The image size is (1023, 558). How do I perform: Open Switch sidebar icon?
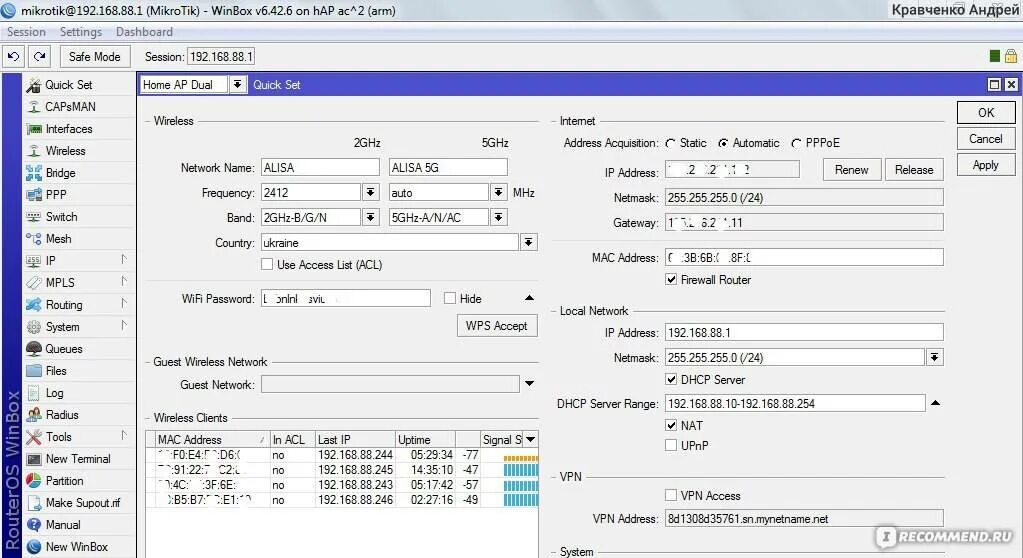coord(33,217)
